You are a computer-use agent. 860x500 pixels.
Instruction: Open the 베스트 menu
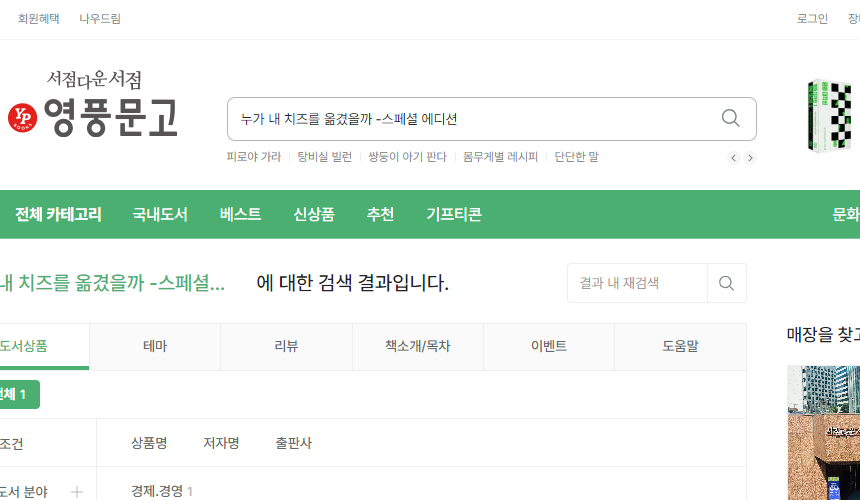click(x=240, y=214)
